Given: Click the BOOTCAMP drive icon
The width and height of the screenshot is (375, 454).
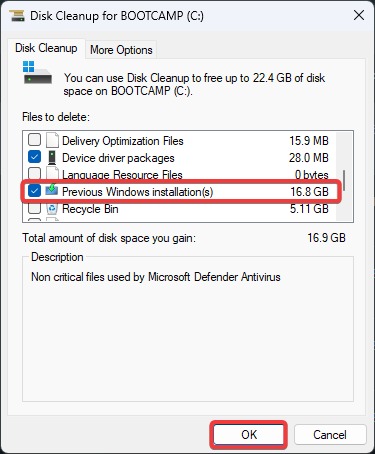Looking at the screenshot, I should (x=37, y=72).
